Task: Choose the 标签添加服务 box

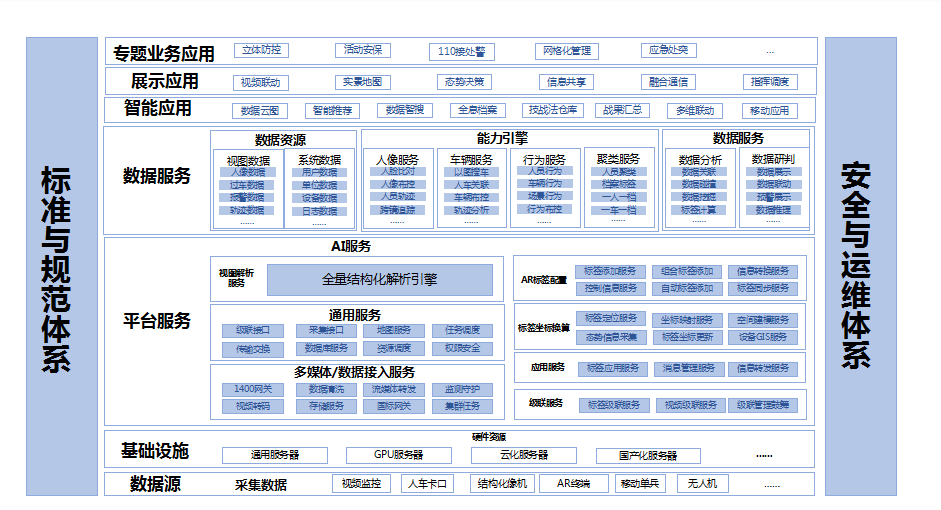Action: (611, 272)
